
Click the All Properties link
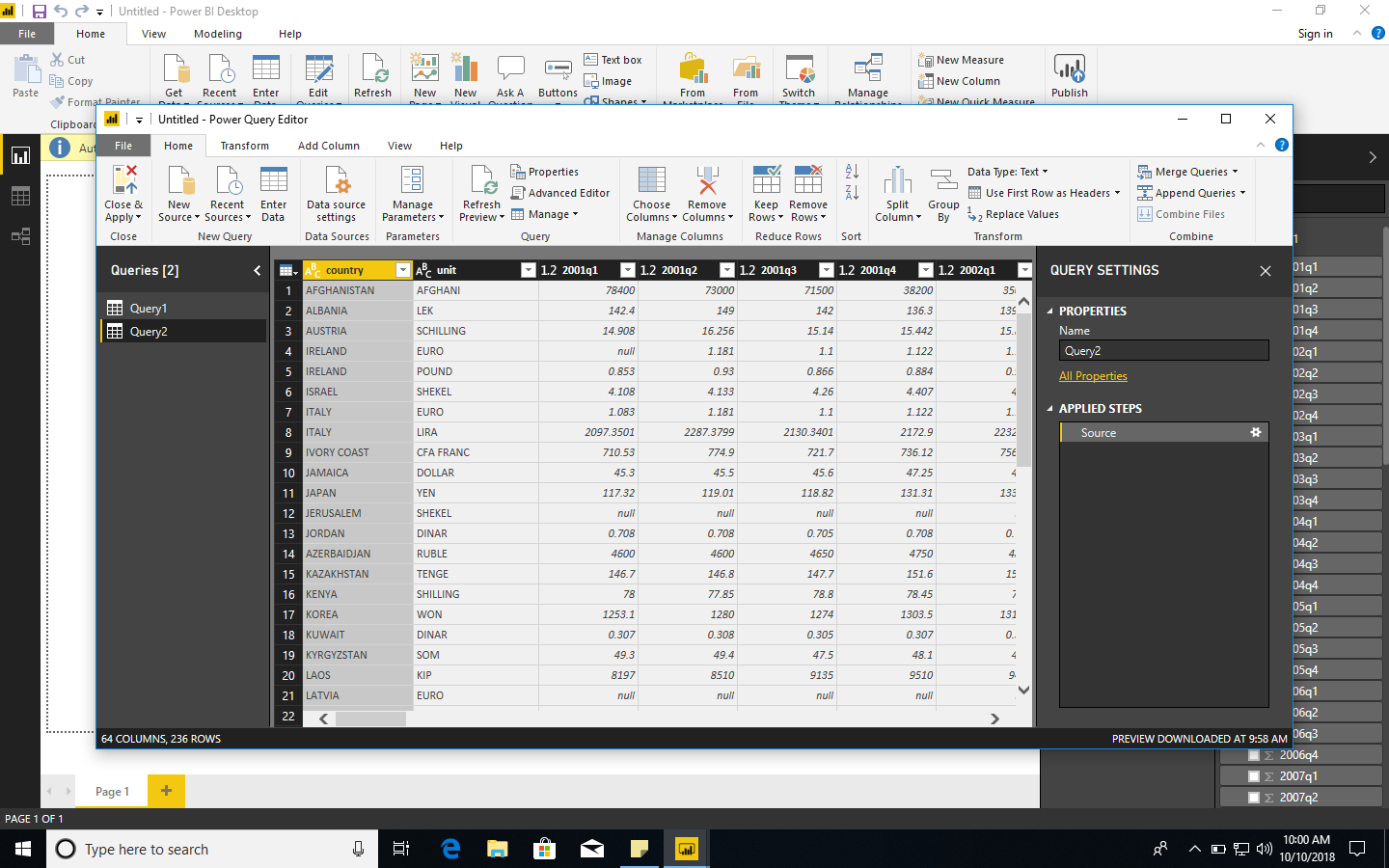[1093, 375]
